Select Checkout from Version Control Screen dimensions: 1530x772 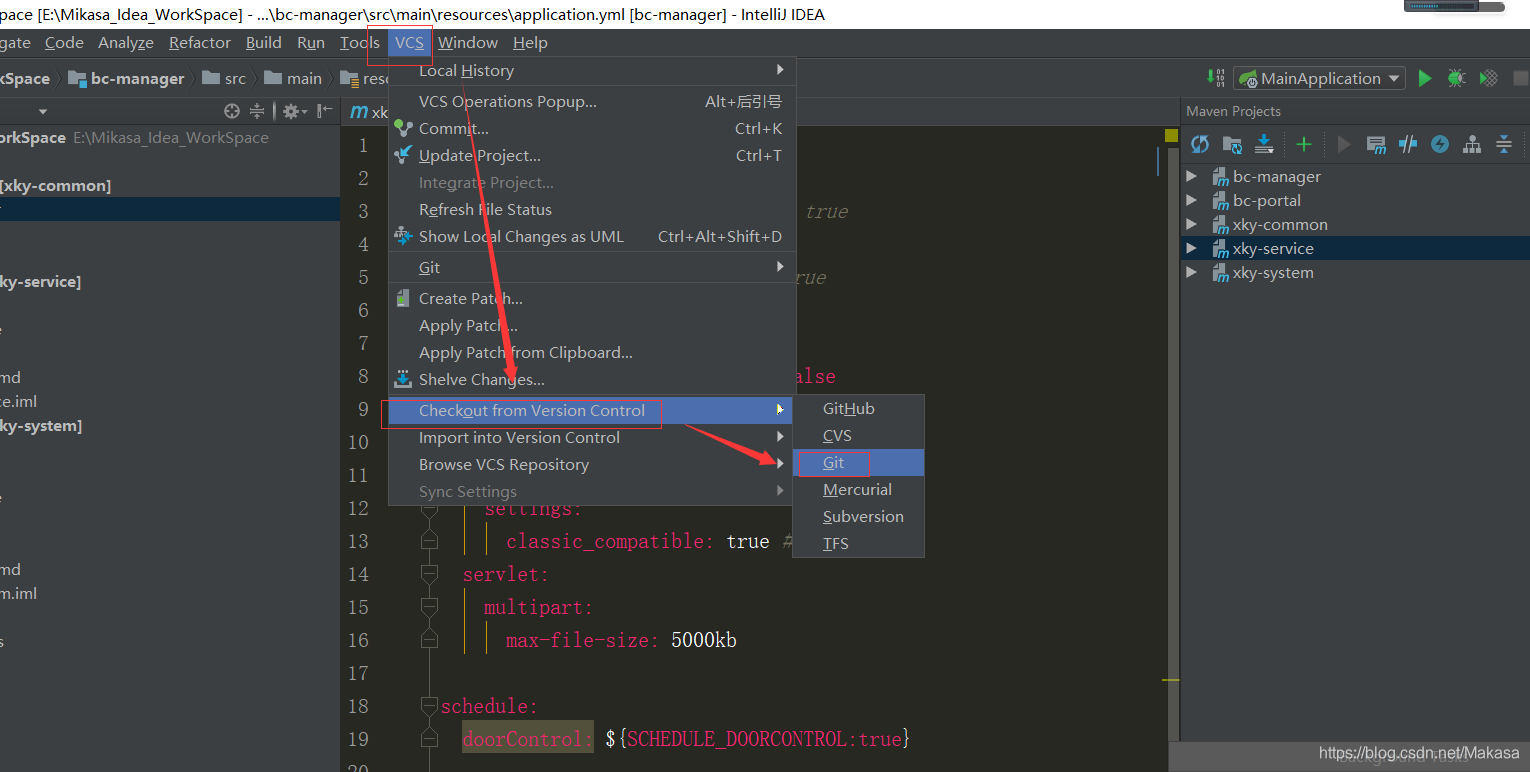(592, 410)
